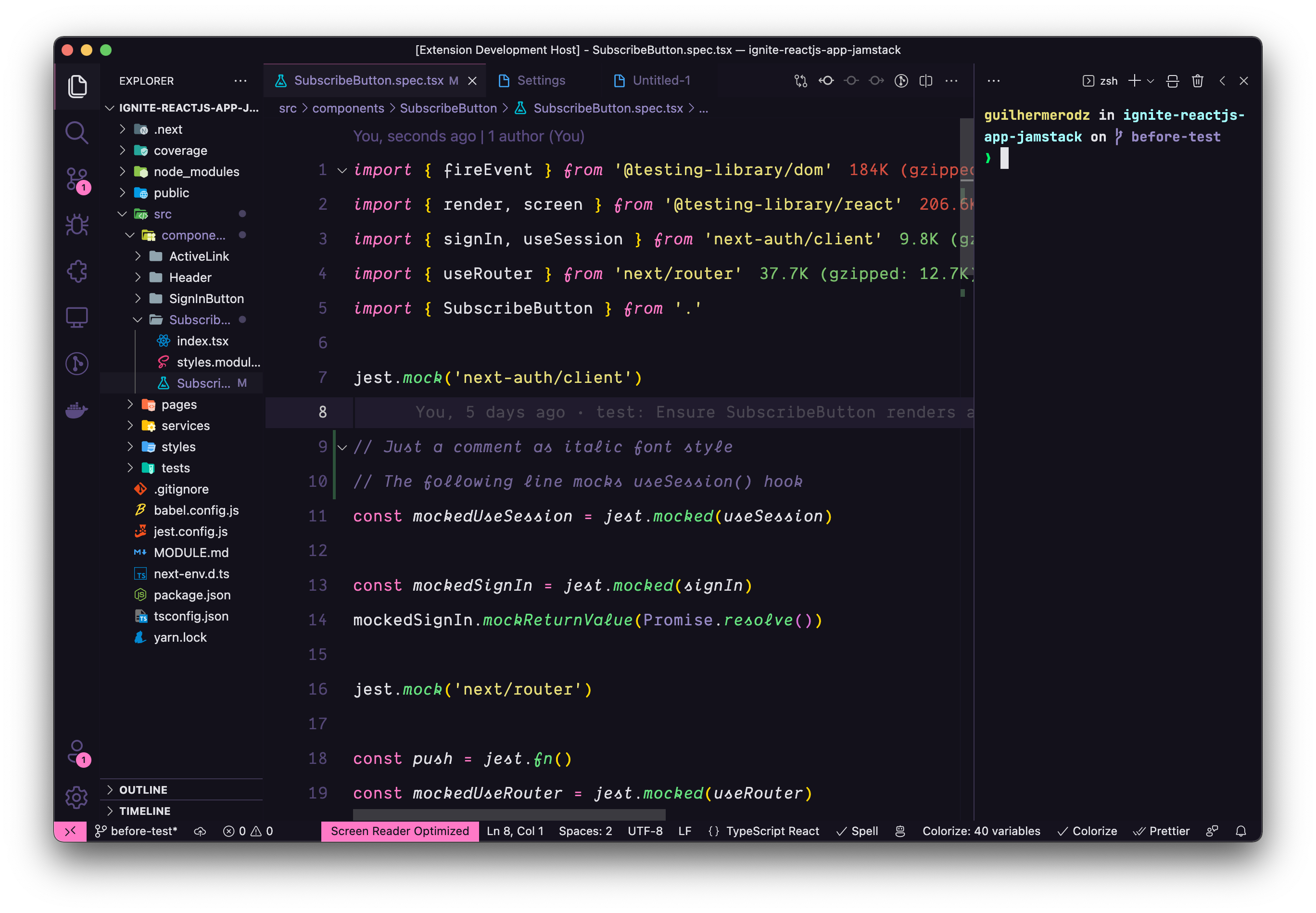Expand the node_modules folder
The height and width of the screenshot is (913, 1316).
coord(182,172)
